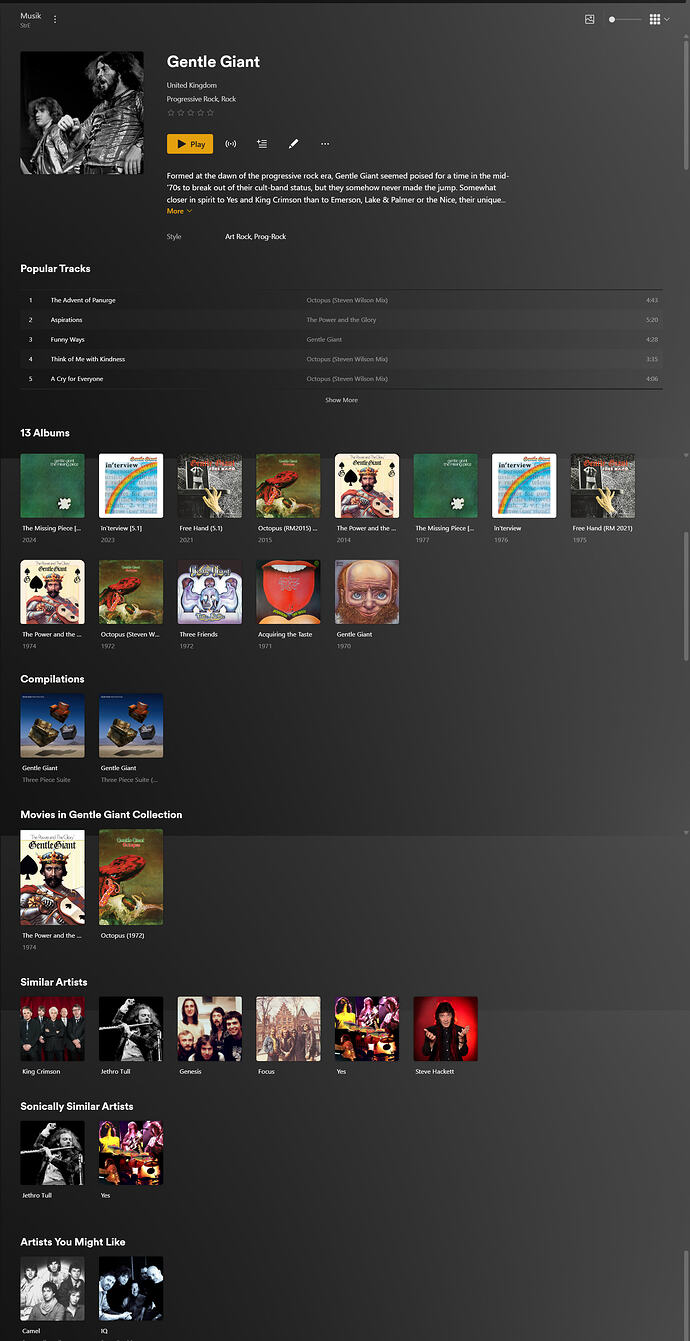Add artist to queue with playlist icon
This screenshot has width=690, height=1341.
(x=262, y=144)
